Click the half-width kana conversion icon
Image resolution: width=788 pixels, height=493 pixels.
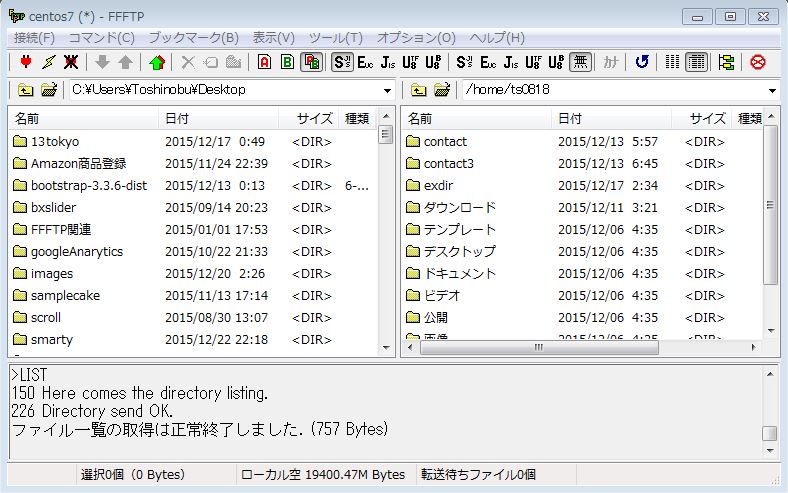click(x=611, y=62)
